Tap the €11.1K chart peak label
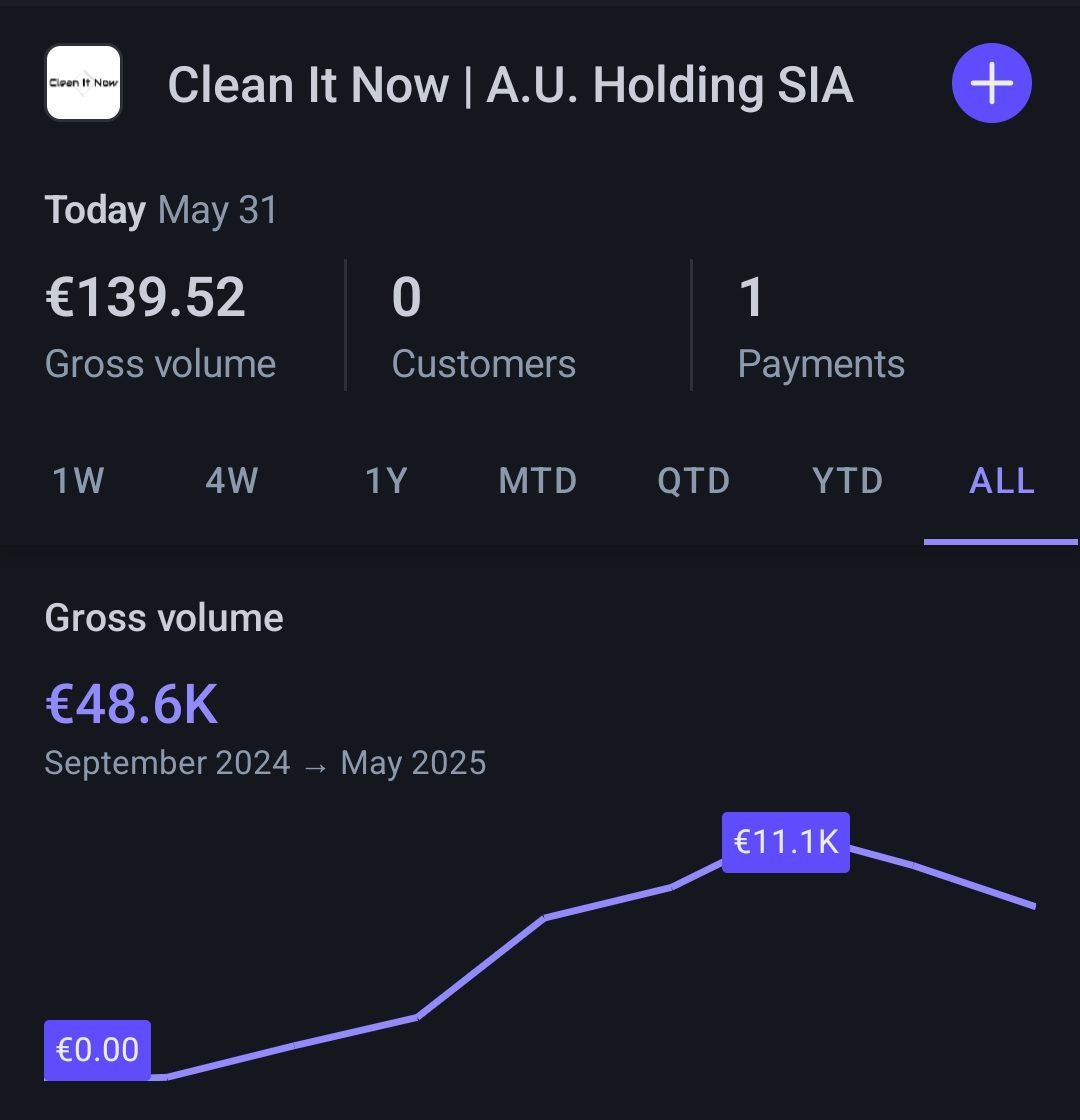Screen dimensions: 1080x1120 (786, 842)
